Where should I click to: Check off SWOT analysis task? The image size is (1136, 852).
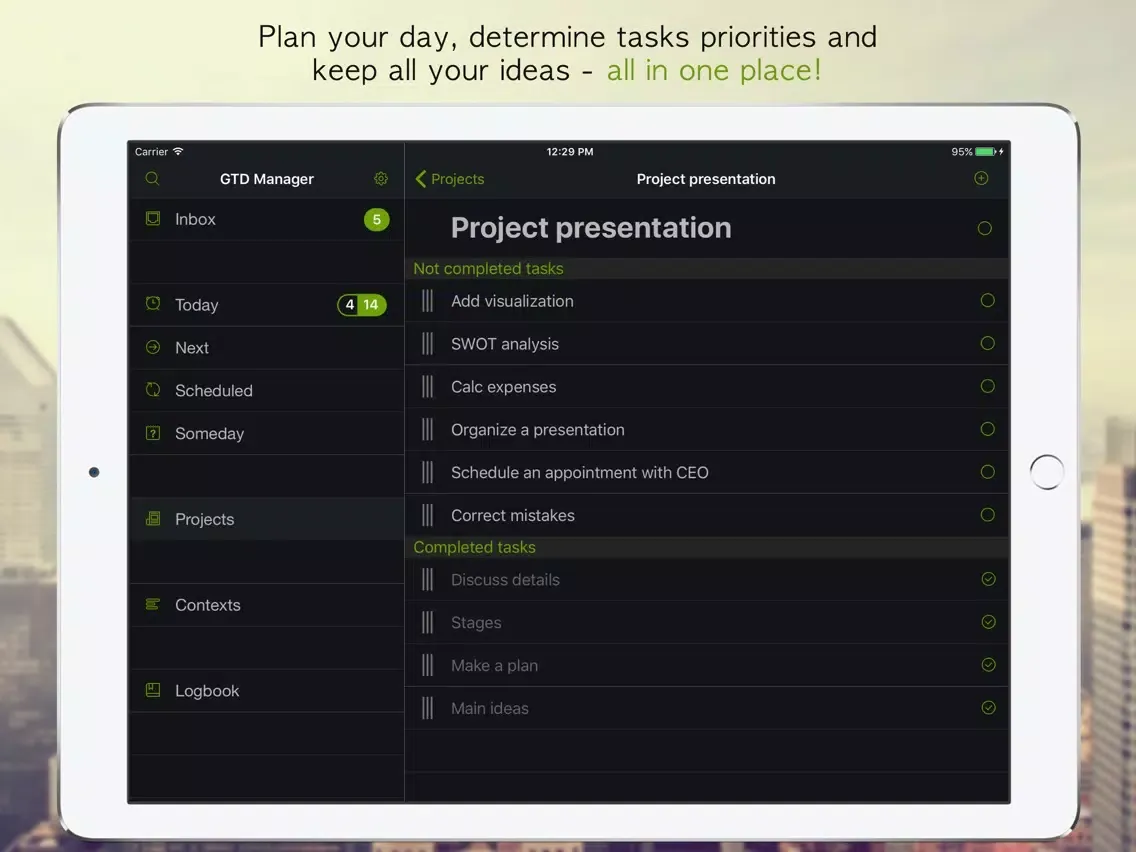click(987, 343)
